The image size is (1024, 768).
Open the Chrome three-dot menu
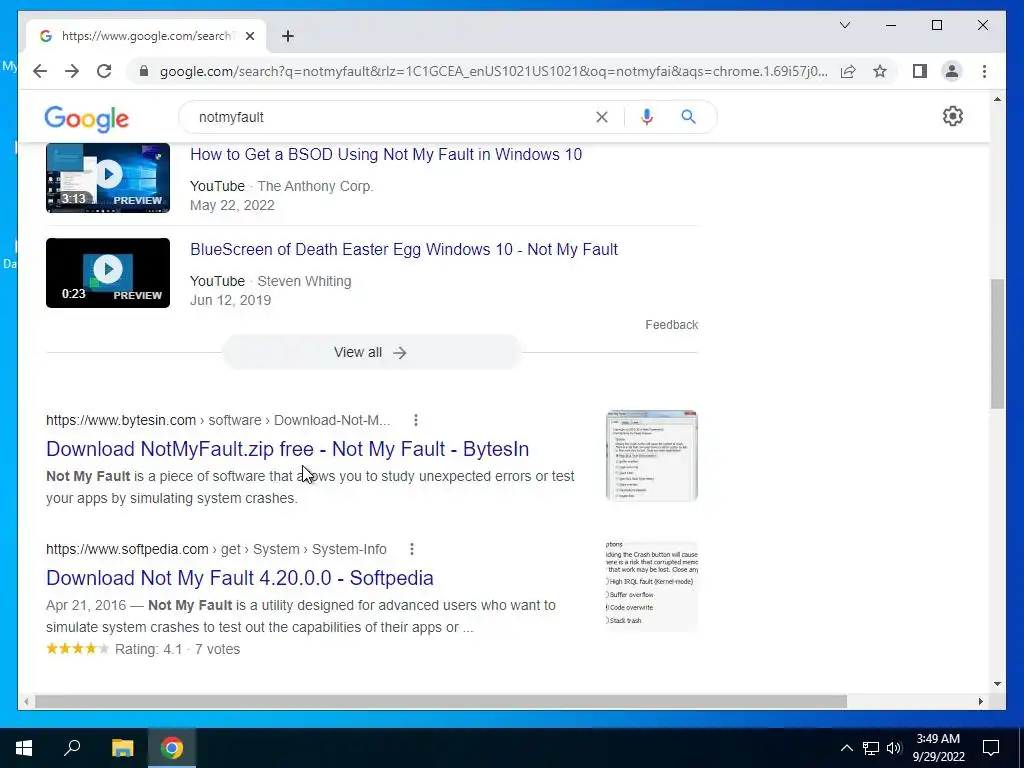click(x=984, y=71)
